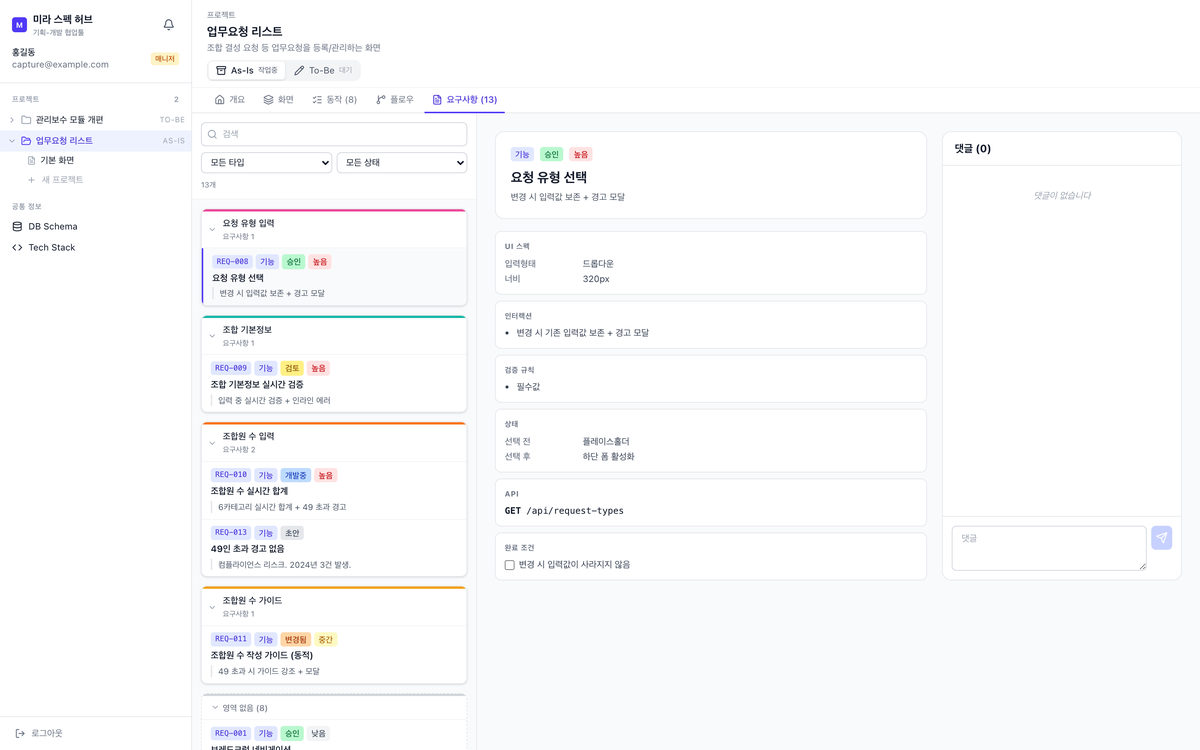Switch to To-Be 대기 mode
Image resolution: width=1200 pixels, height=750 pixels.
click(x=322, y=71)
